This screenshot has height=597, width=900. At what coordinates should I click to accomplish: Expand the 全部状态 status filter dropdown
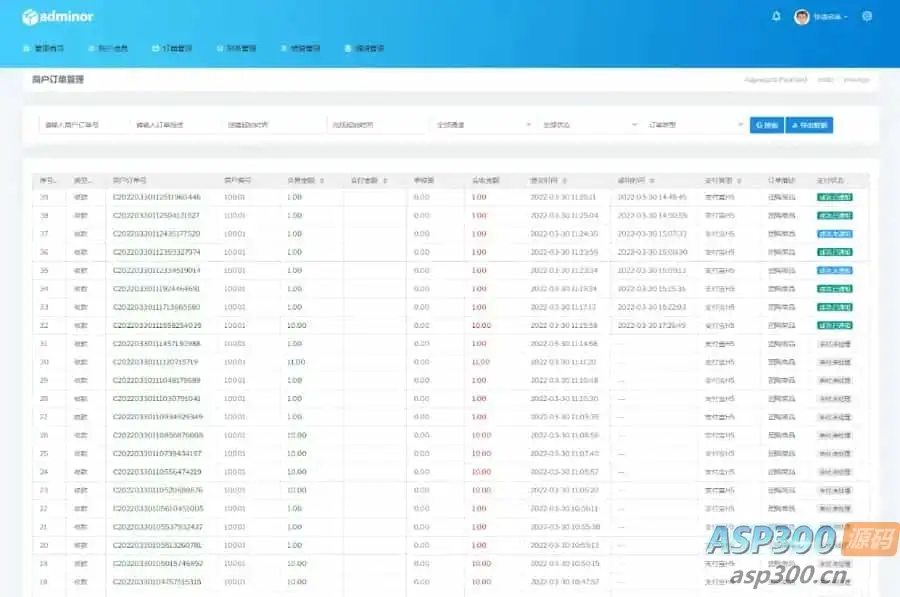[589, 125]
